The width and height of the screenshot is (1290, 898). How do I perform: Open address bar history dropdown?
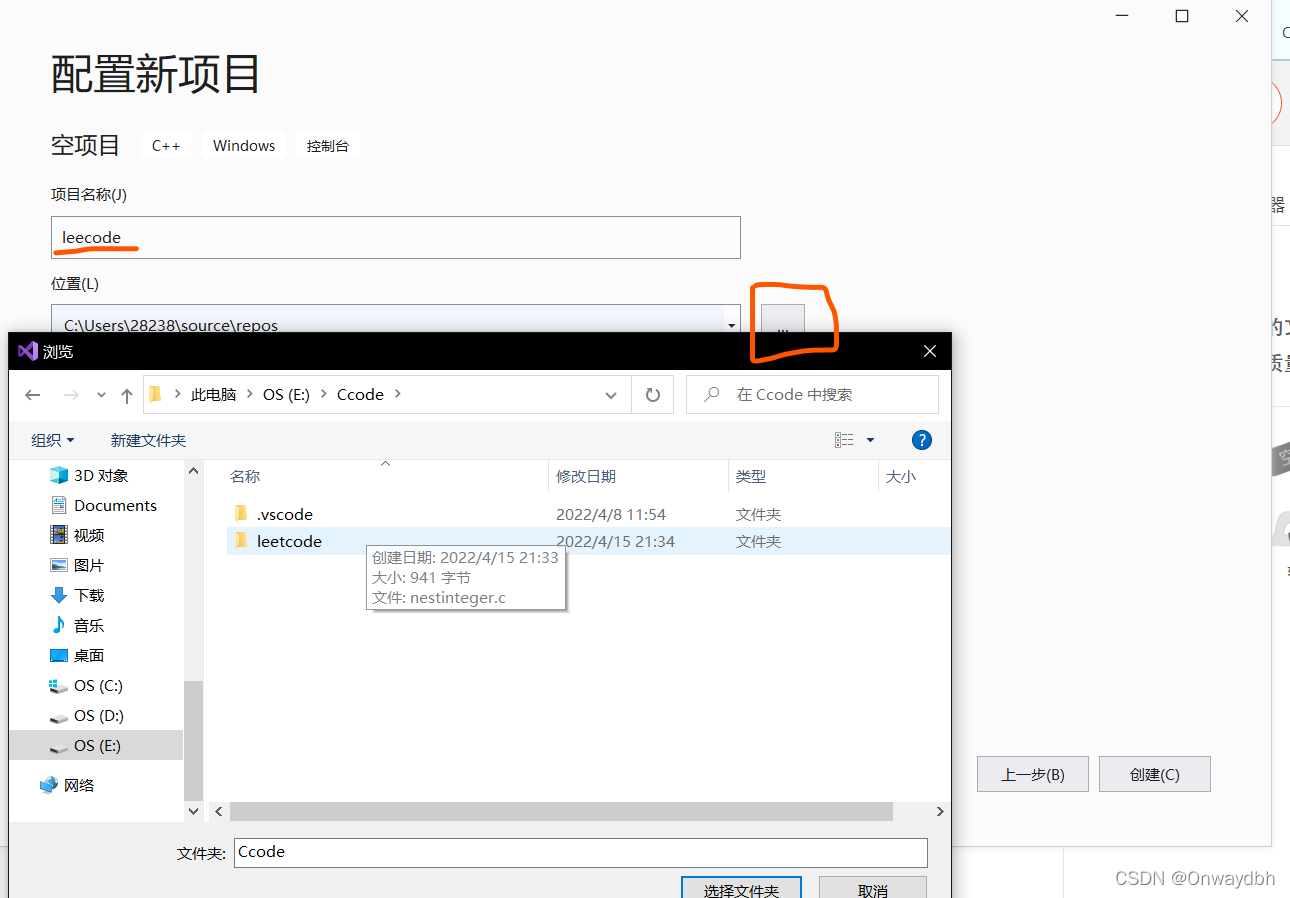click(611, 395)
